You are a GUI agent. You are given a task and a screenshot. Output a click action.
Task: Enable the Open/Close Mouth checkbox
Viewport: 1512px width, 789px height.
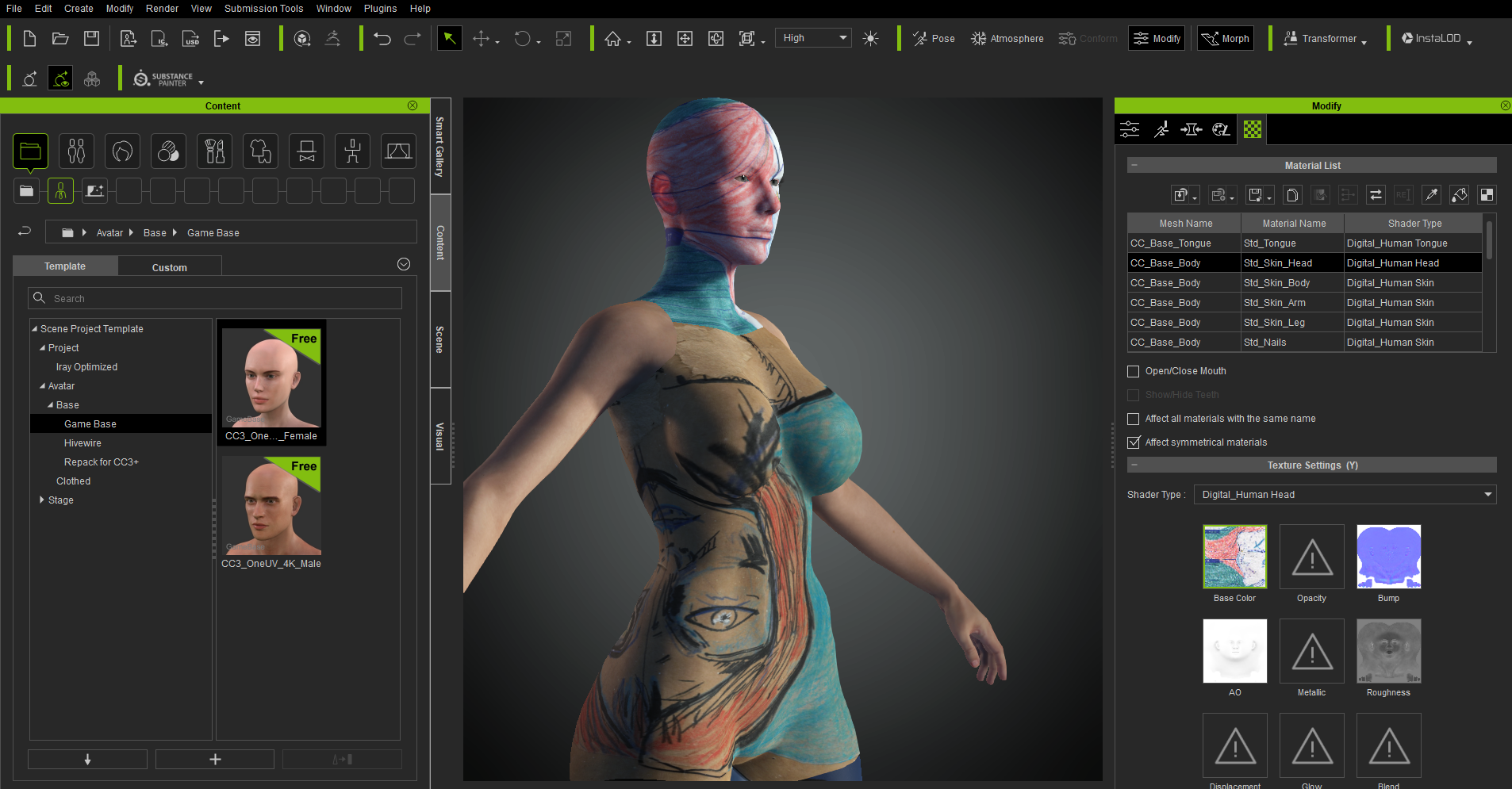1134,371
